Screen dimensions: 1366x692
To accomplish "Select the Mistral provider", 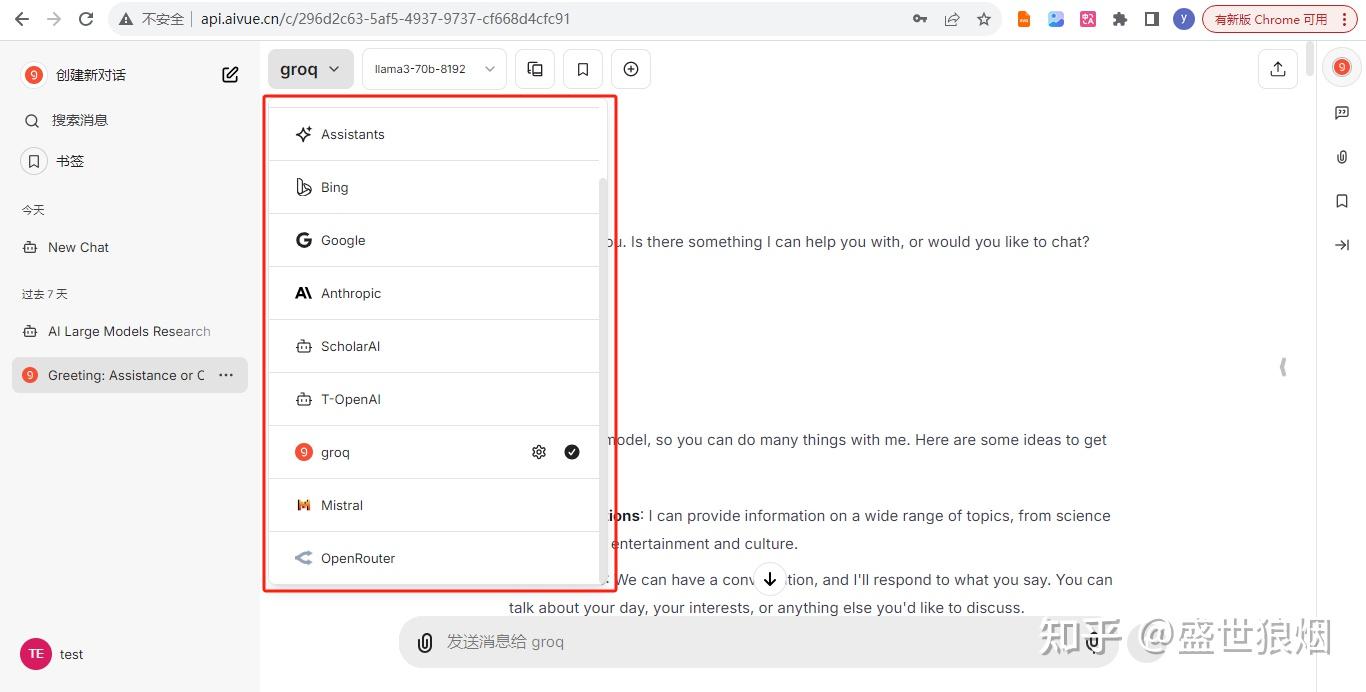I will point(342,505).
